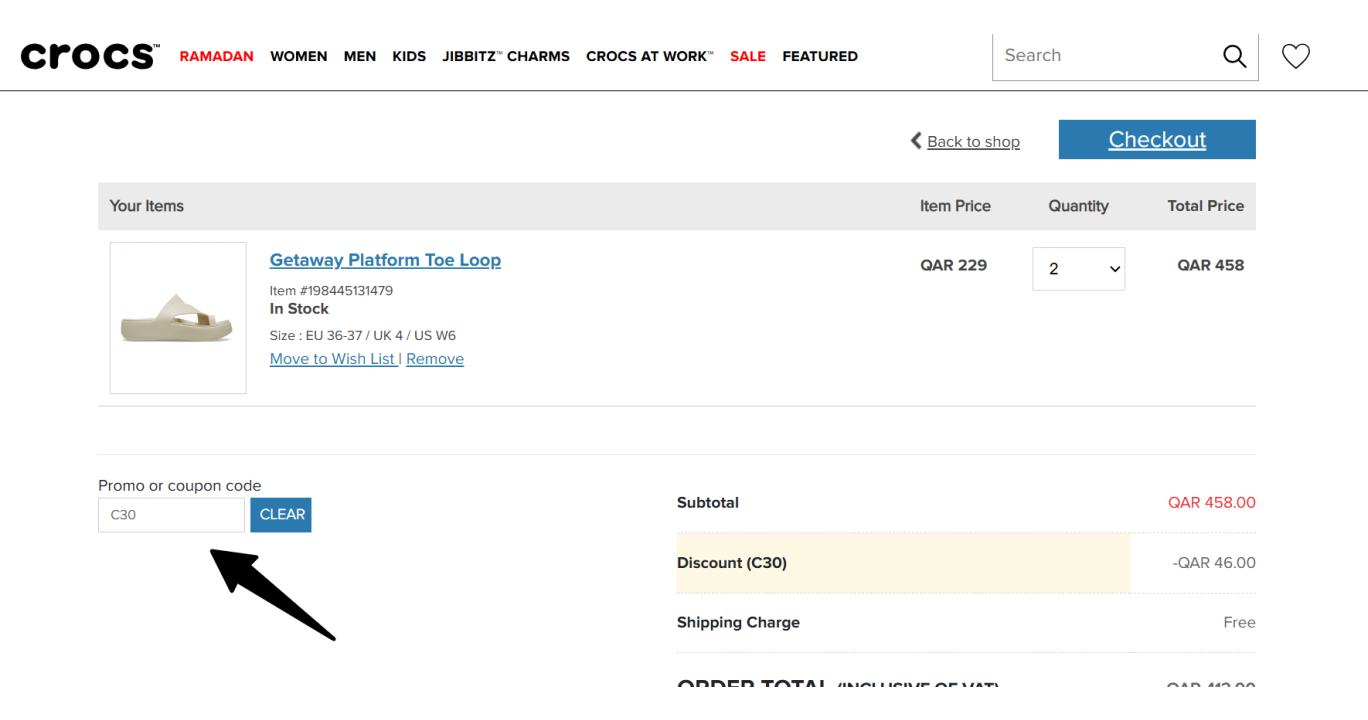
Task: Click the Discount (C30) label
Action: click(x=732, y=563)
